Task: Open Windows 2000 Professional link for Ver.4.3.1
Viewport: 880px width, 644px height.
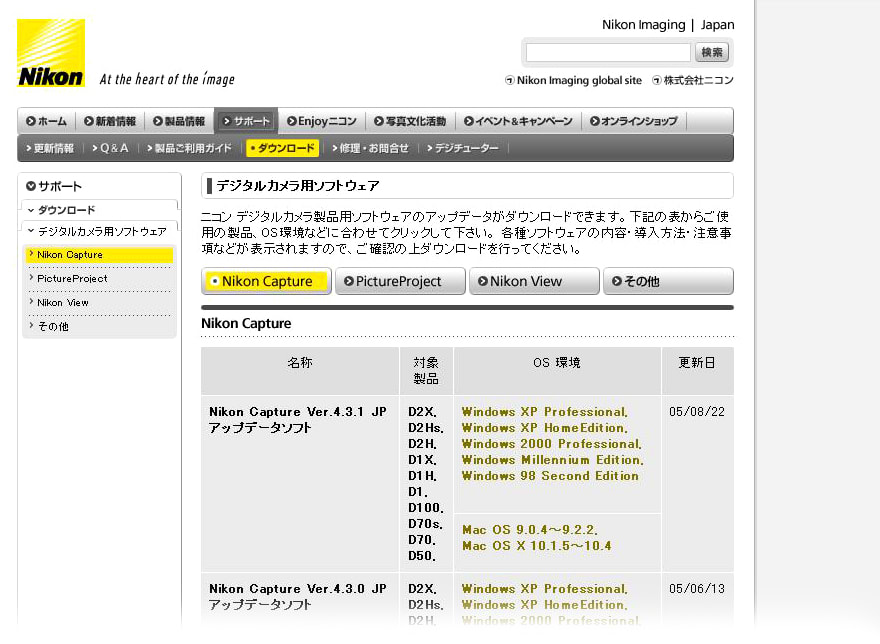Action: pos(551,444)
